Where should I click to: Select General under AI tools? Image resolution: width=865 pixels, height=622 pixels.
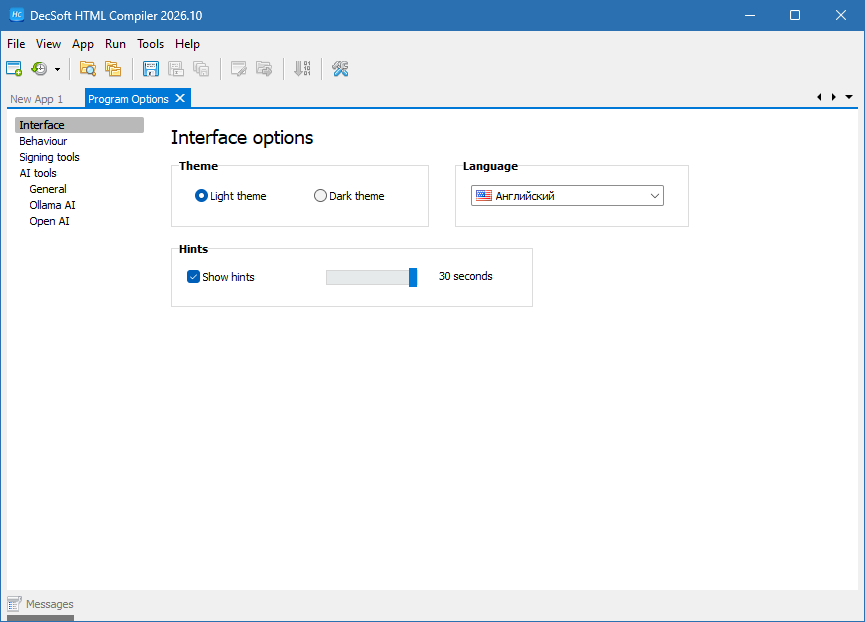point(48,189)
